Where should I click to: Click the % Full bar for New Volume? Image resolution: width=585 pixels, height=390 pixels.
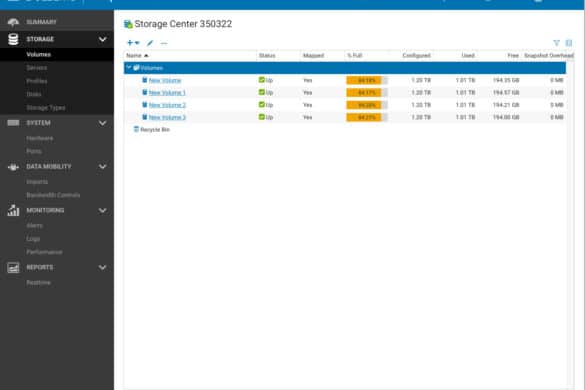pos(367,80)
